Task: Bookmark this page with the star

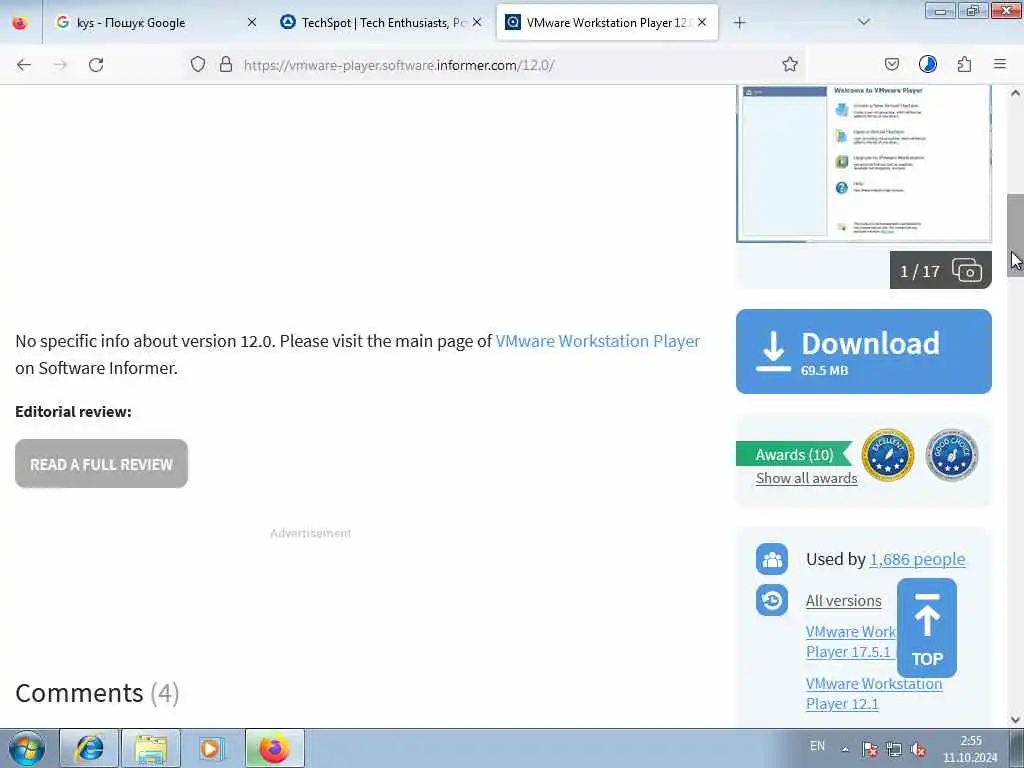Action: pyautogui.click(x=790, y=64)
